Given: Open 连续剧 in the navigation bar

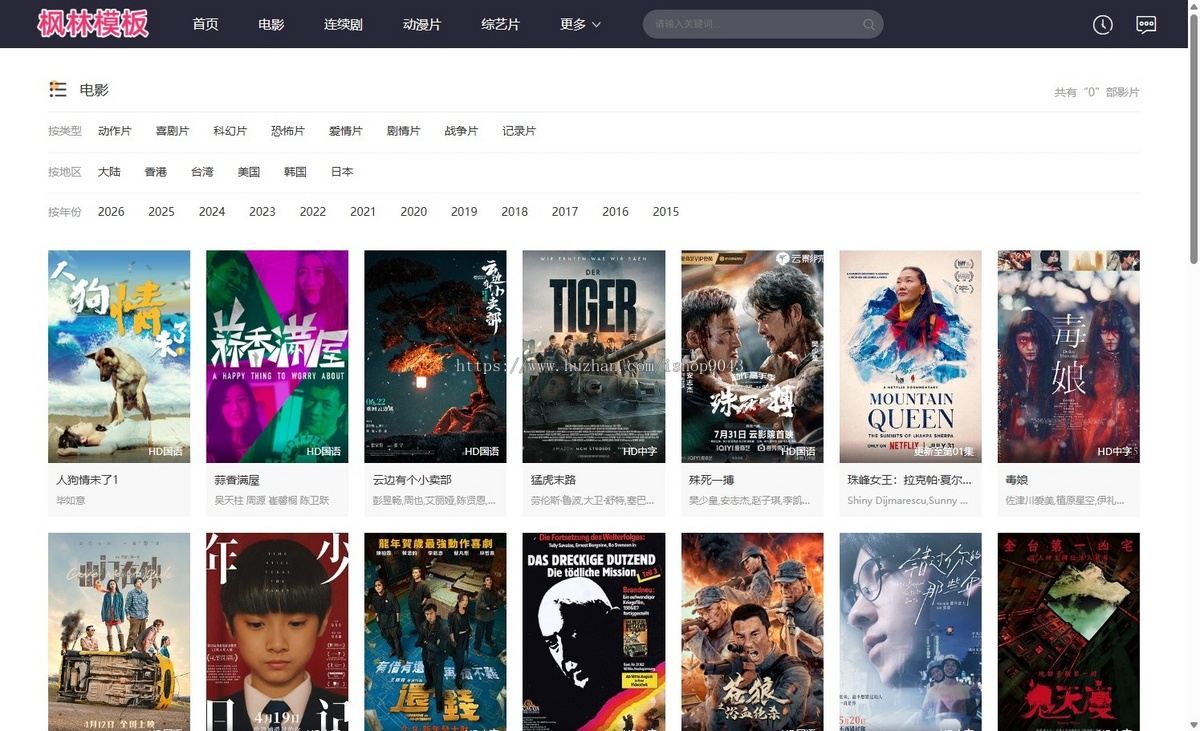Looking at the screenshot, I should point(343,24).
